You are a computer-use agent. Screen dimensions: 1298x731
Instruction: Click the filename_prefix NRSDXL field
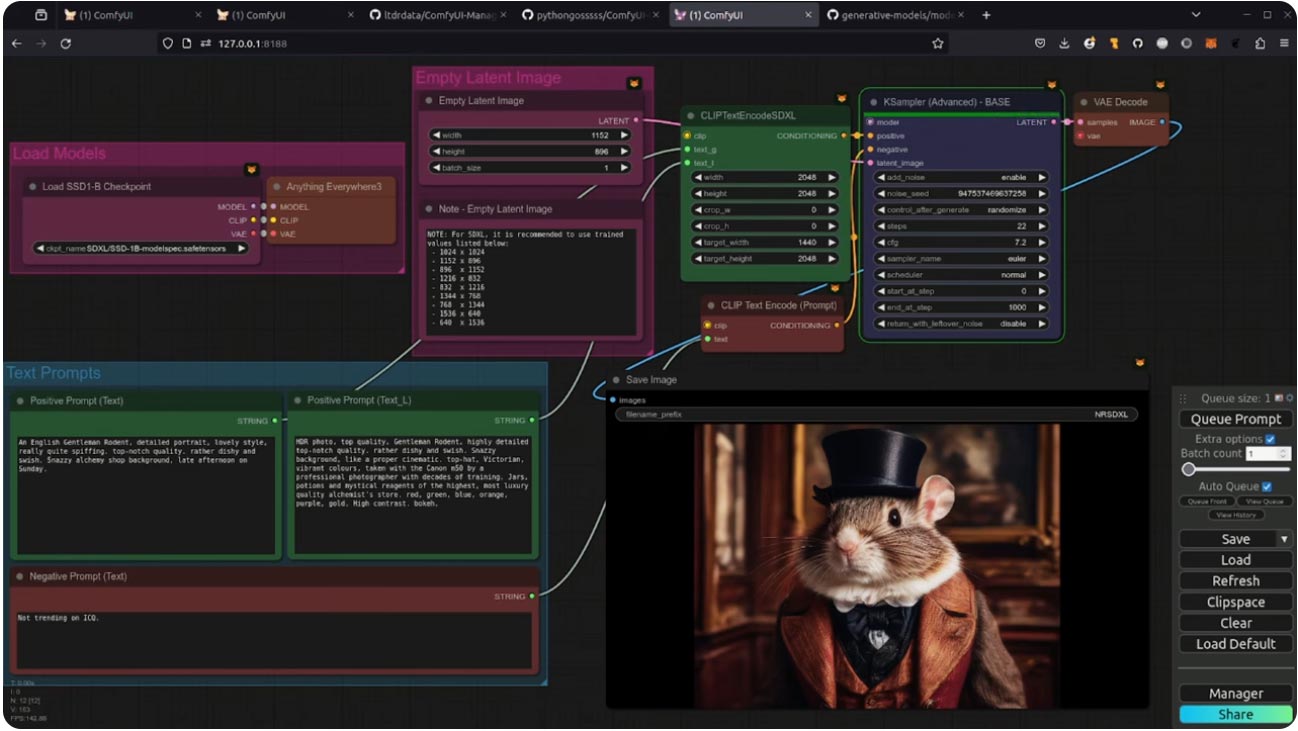(x=876, y=414)
